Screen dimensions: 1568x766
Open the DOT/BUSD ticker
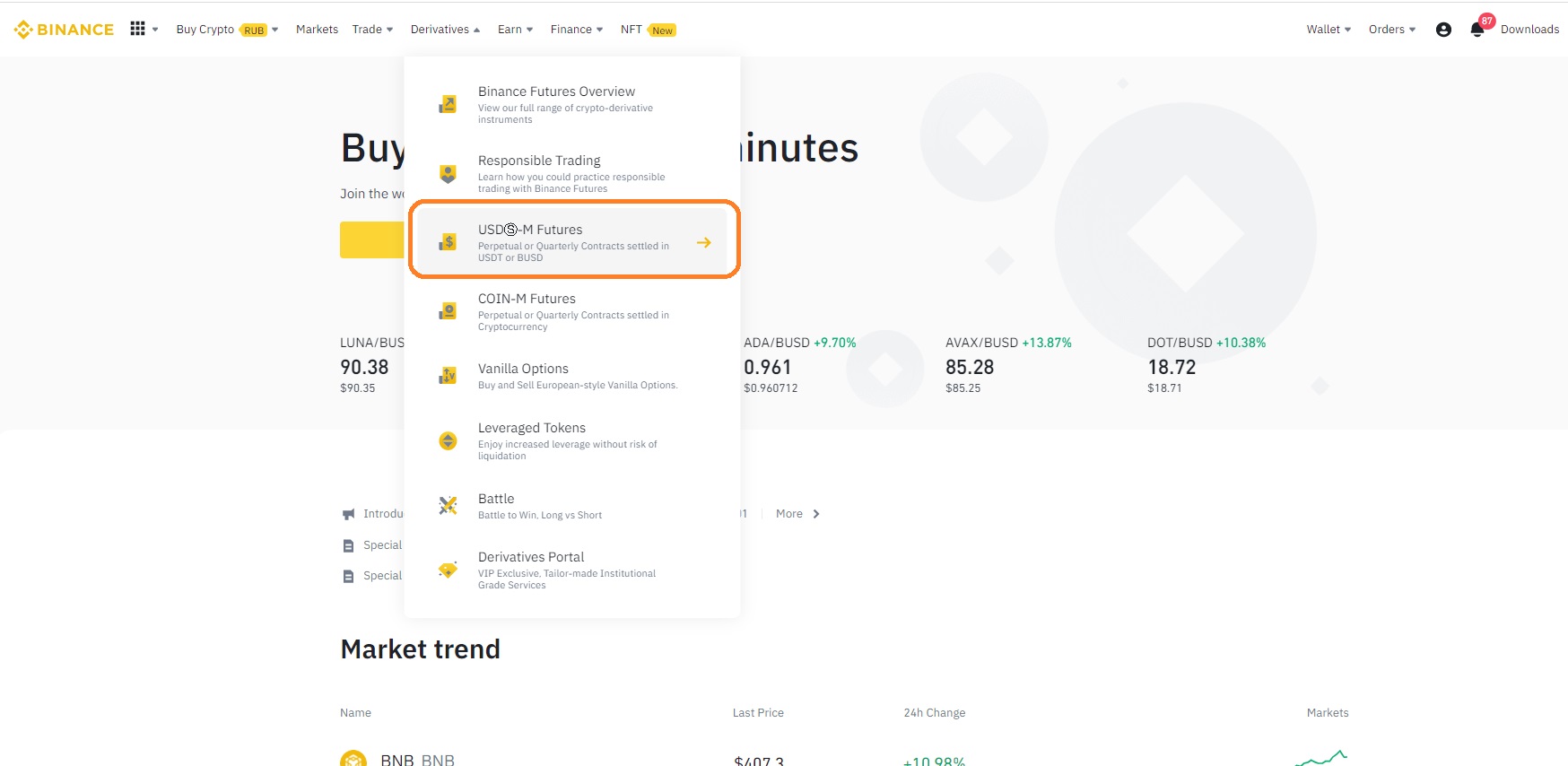tap(1206, 364)
